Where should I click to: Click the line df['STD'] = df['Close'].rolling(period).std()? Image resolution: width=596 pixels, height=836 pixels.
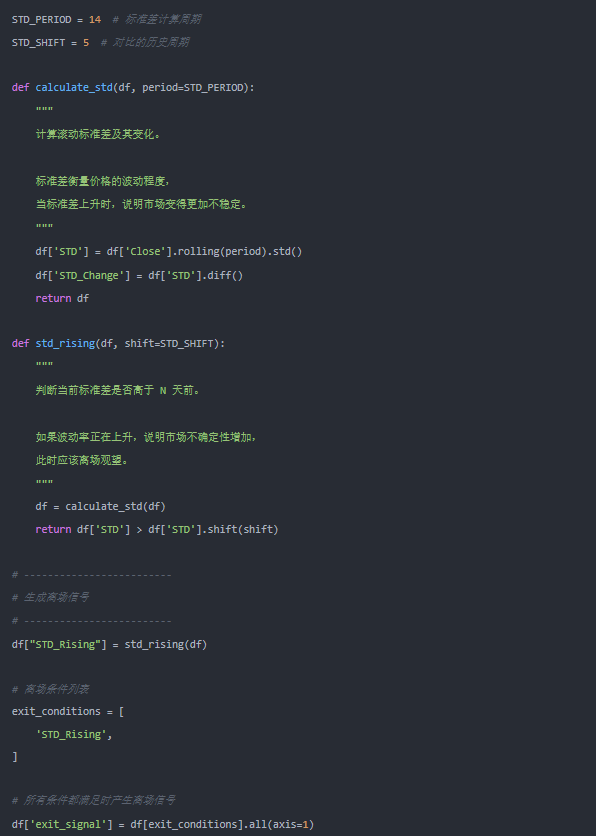168,252
